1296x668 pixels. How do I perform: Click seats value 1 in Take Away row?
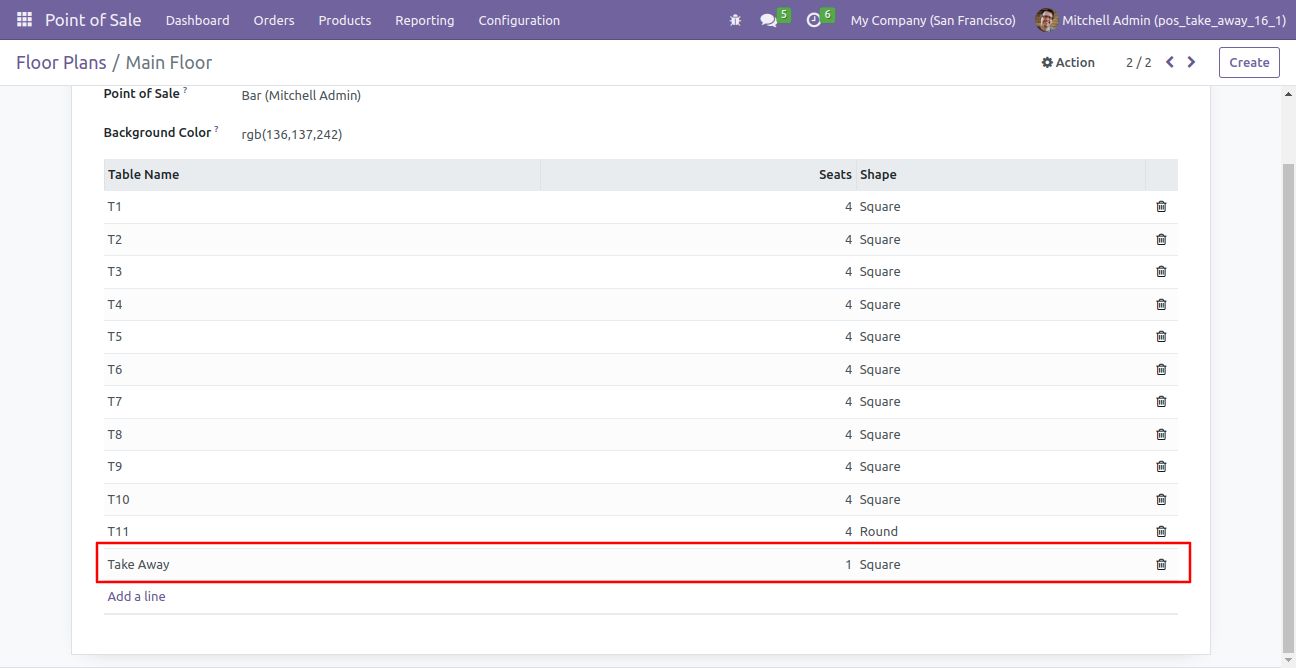coord(849,565)
